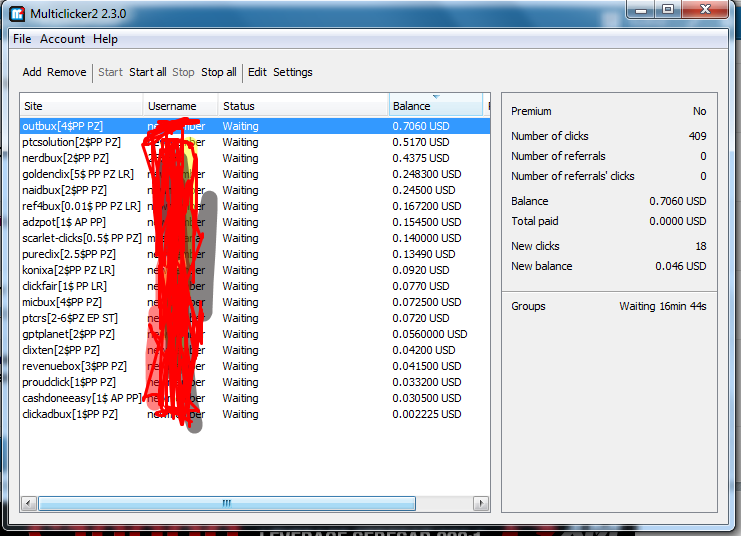
Task: Sort by the Site column header
Action: pyautogui.click(x=81, y=106)
